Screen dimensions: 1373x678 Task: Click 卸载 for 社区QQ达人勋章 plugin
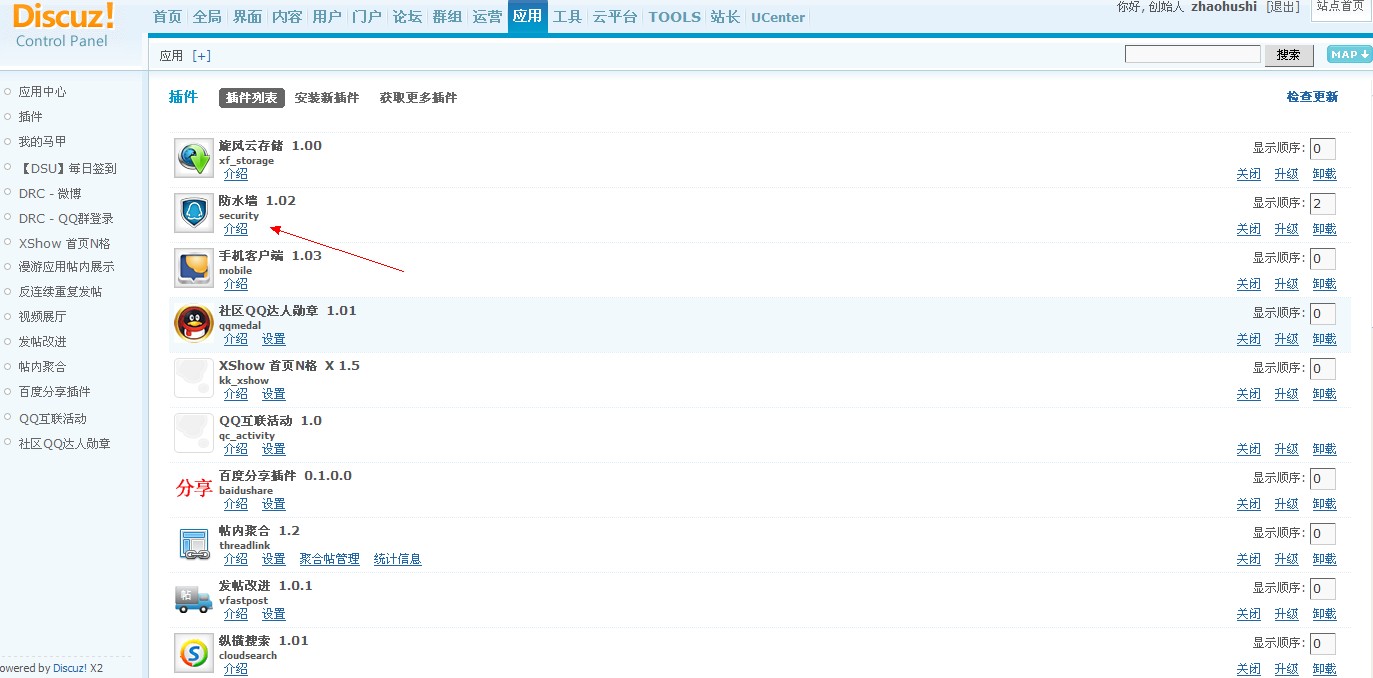pos(1325,339)
